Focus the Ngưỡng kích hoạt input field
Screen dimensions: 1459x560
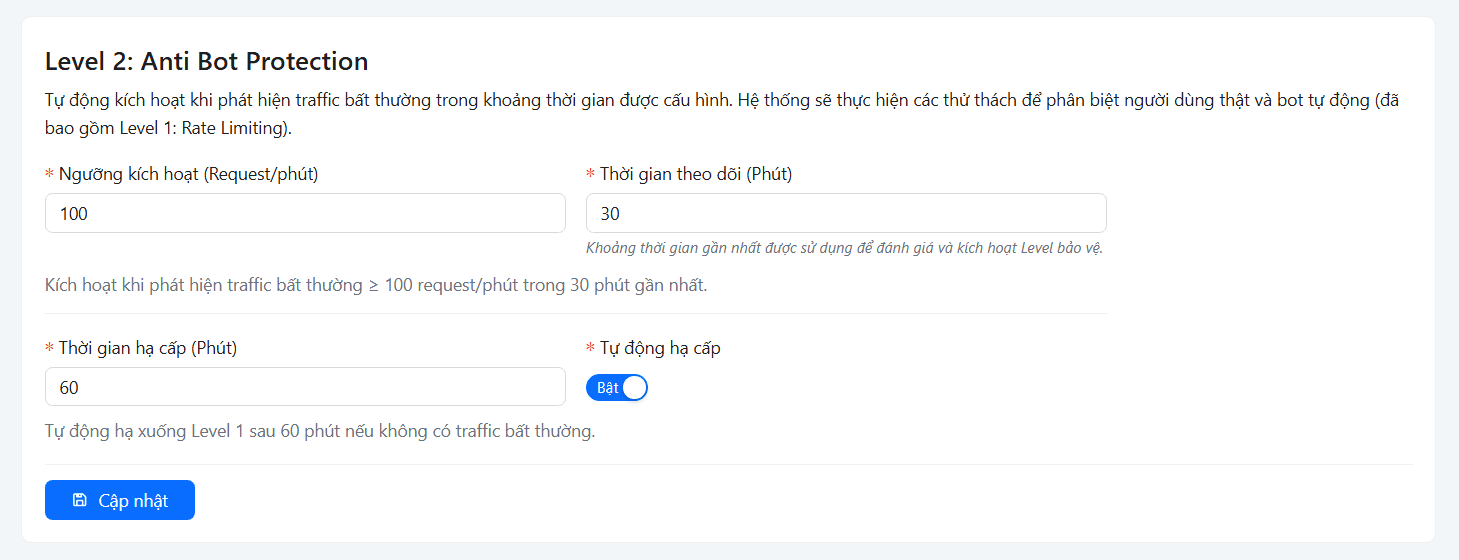click(305, 213)
